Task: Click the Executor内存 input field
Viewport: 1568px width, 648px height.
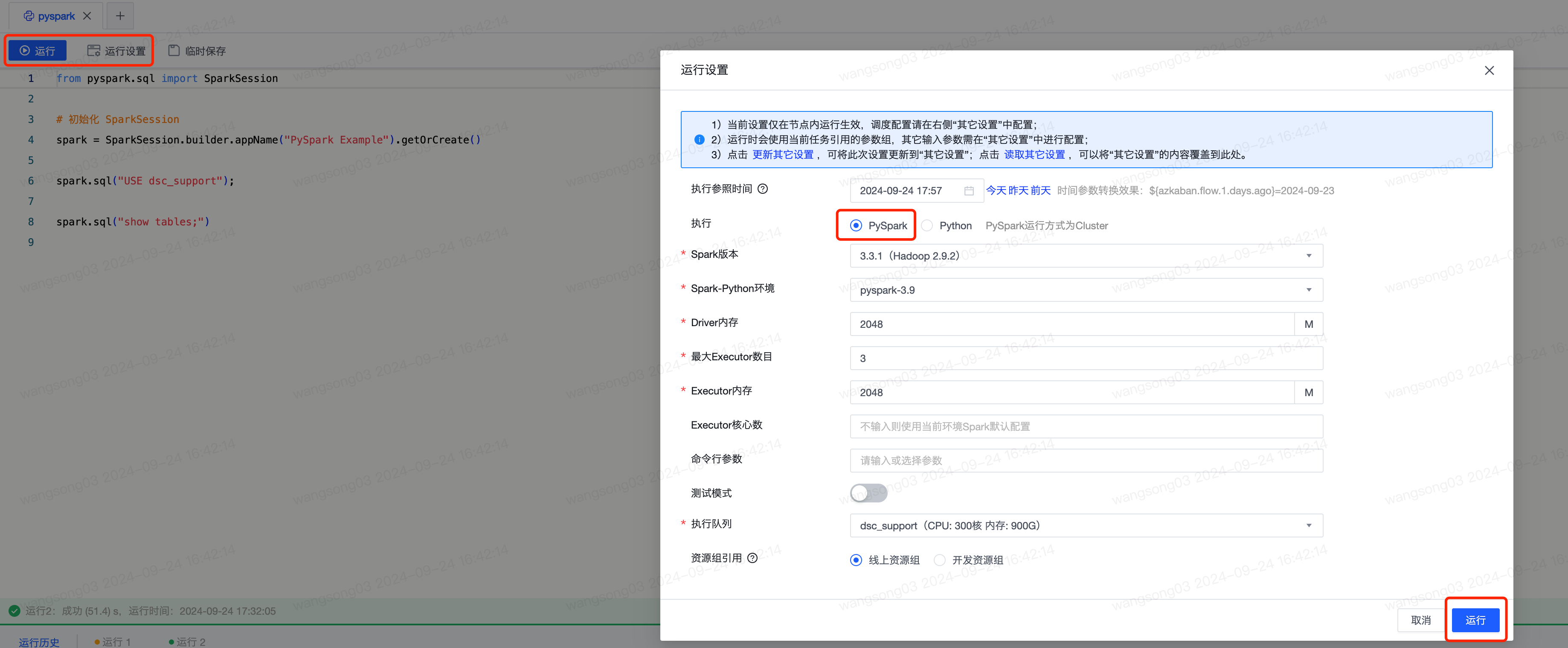Action: pos(1071,392)
